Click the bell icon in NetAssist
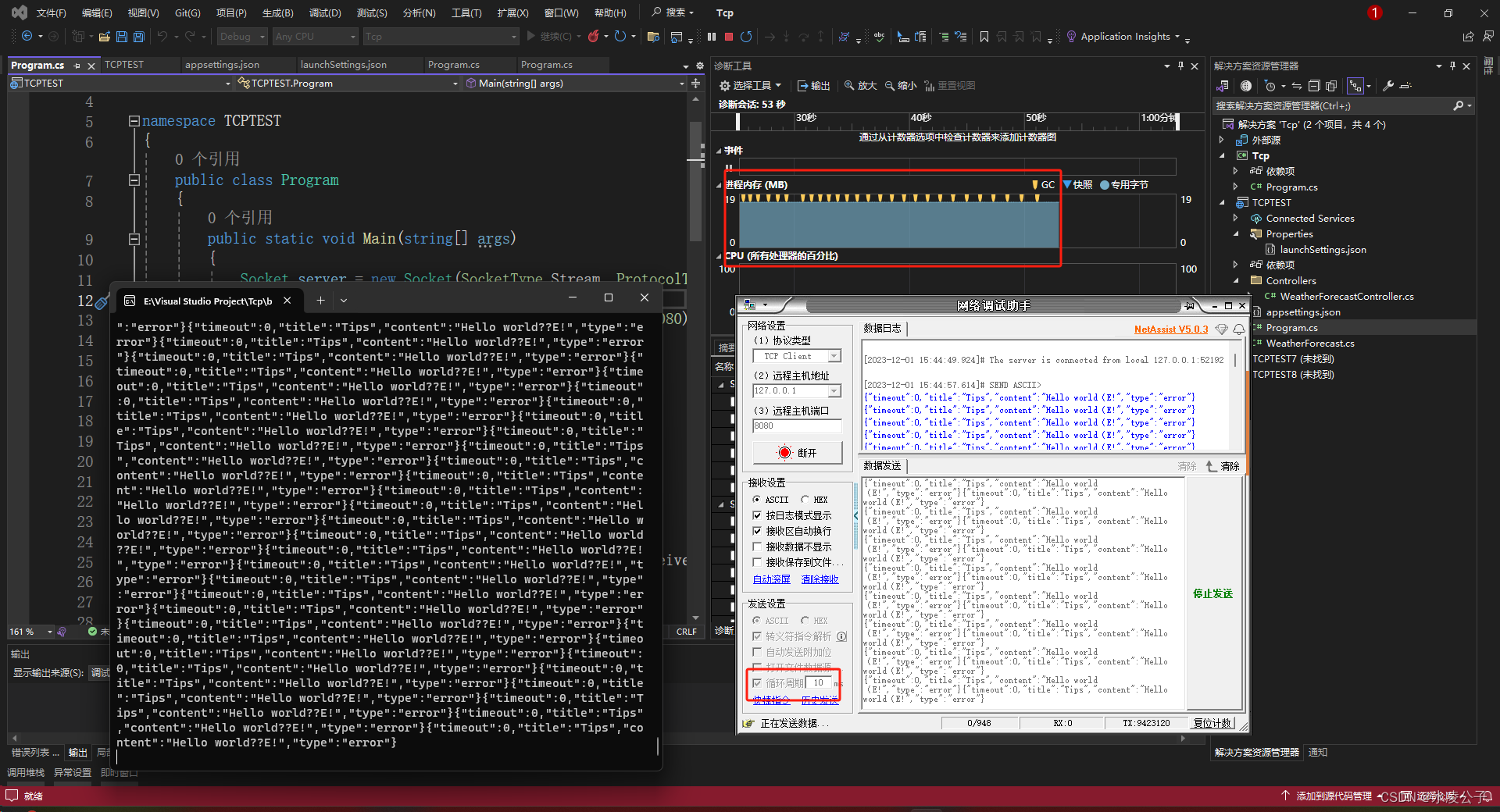Screen dimensions: 1500x812 pos(1238,329)
